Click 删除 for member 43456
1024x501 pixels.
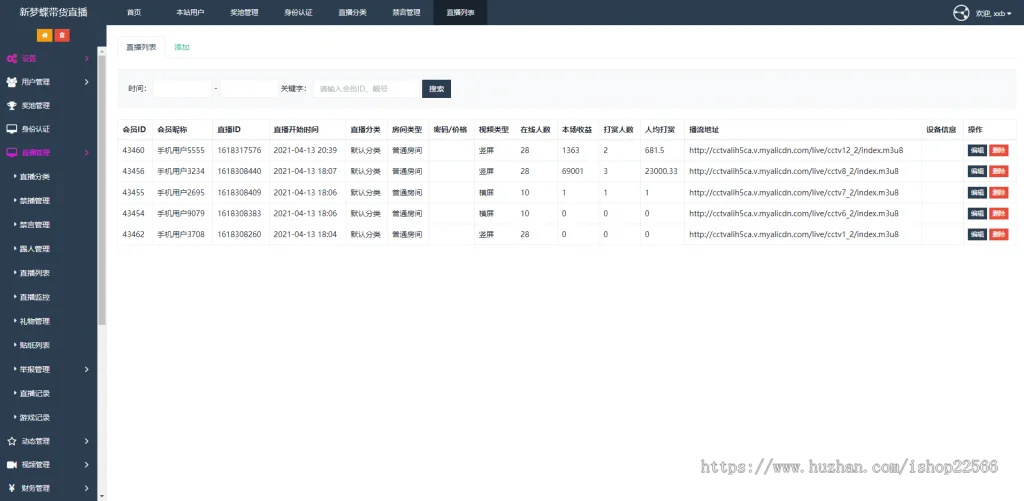point(999,171)
